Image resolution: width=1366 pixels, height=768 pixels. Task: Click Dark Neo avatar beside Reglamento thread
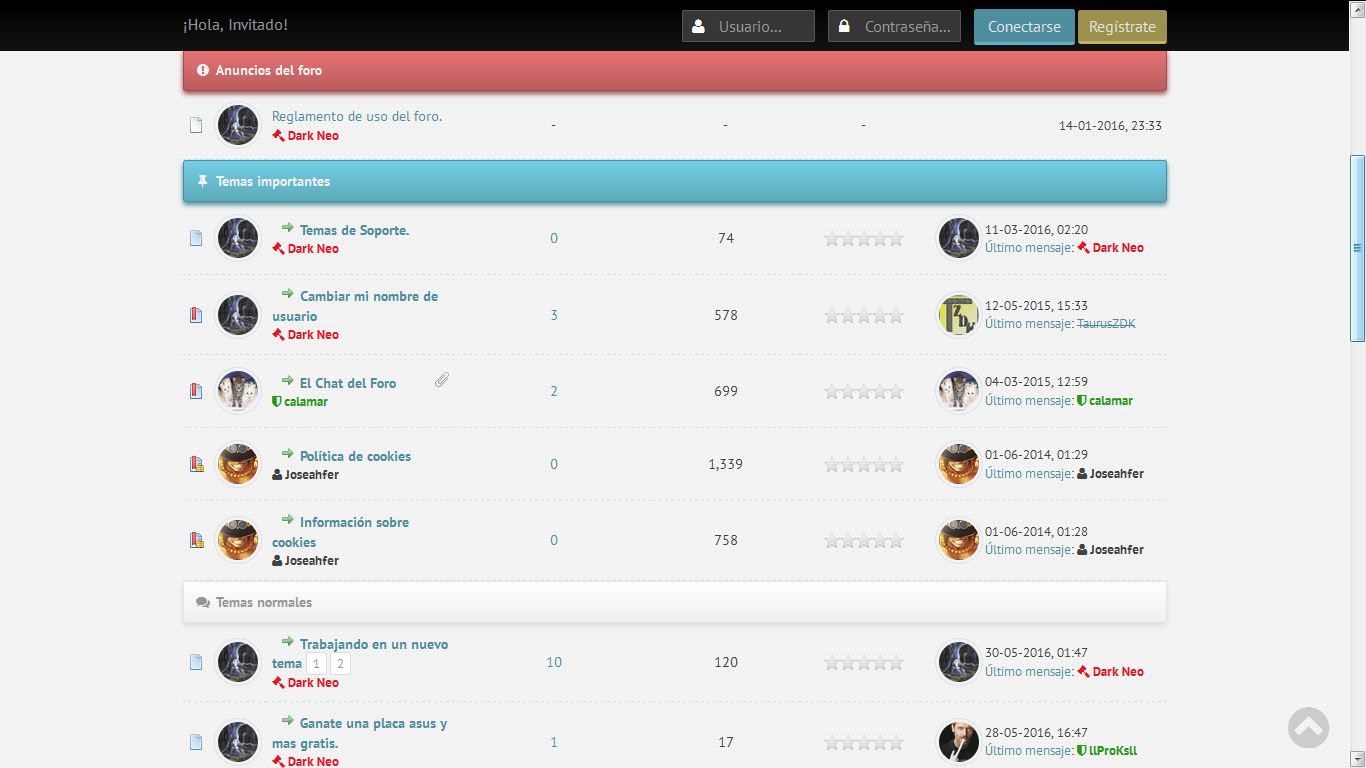point(238,125)
